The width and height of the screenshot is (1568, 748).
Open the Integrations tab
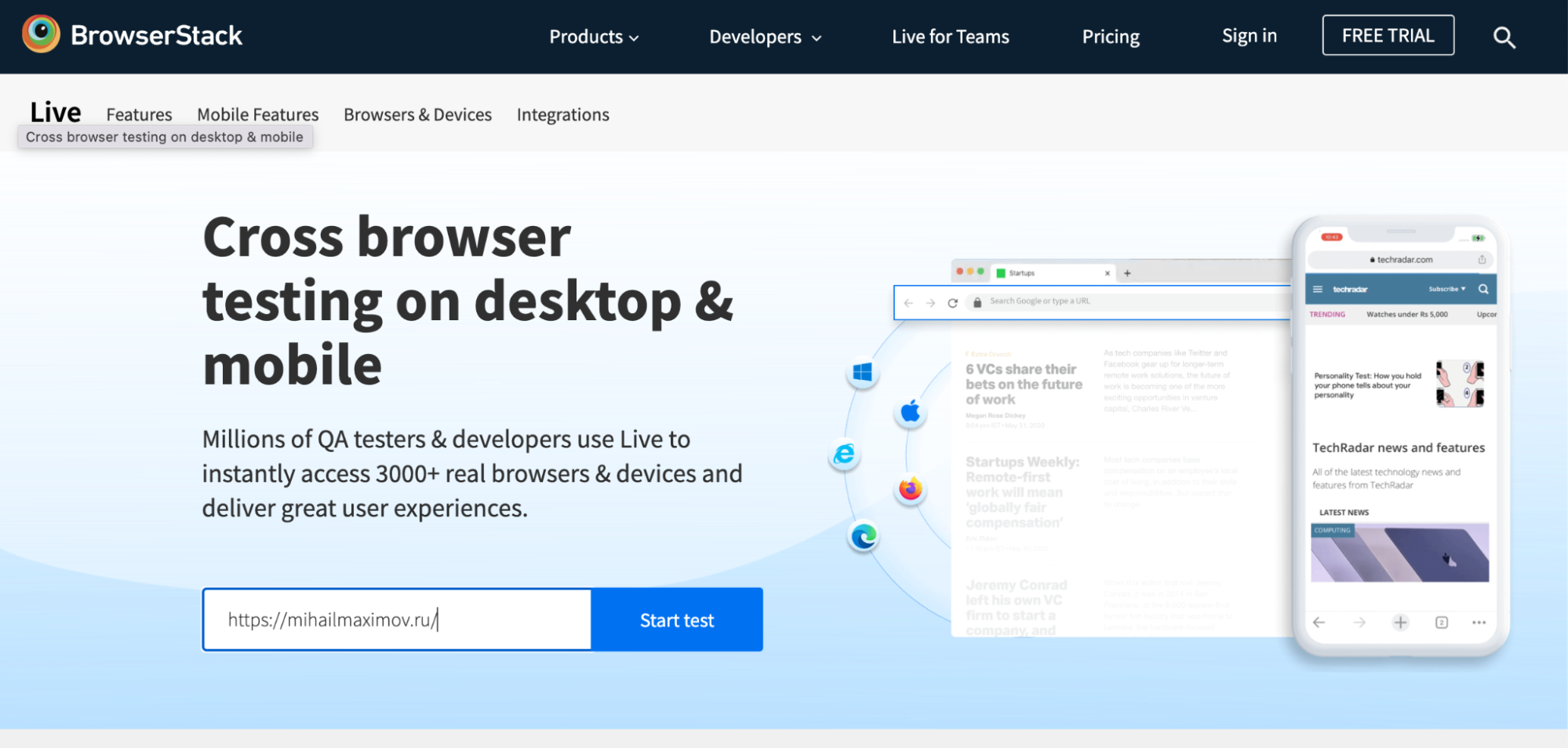[562, 115]
